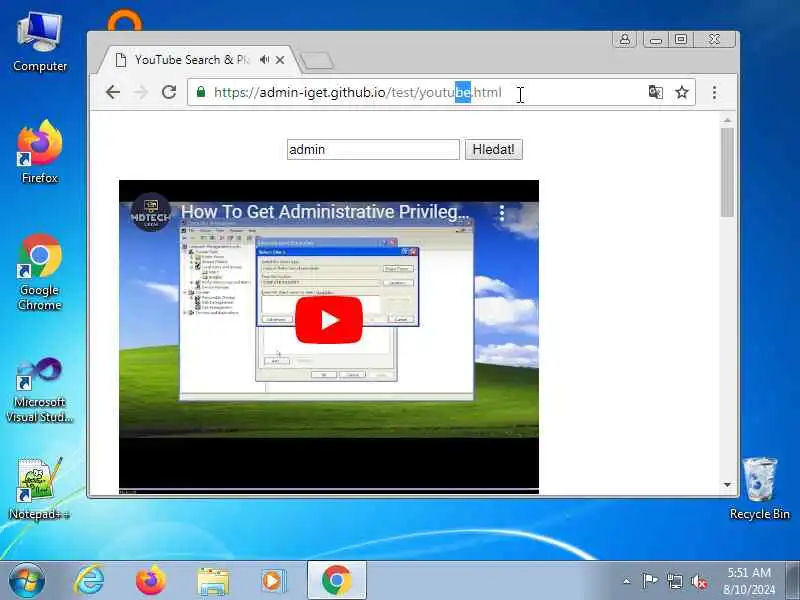Select the Microsoft Visual Studio desktop shortcut

pyautogui.click(x=40, y=390)
